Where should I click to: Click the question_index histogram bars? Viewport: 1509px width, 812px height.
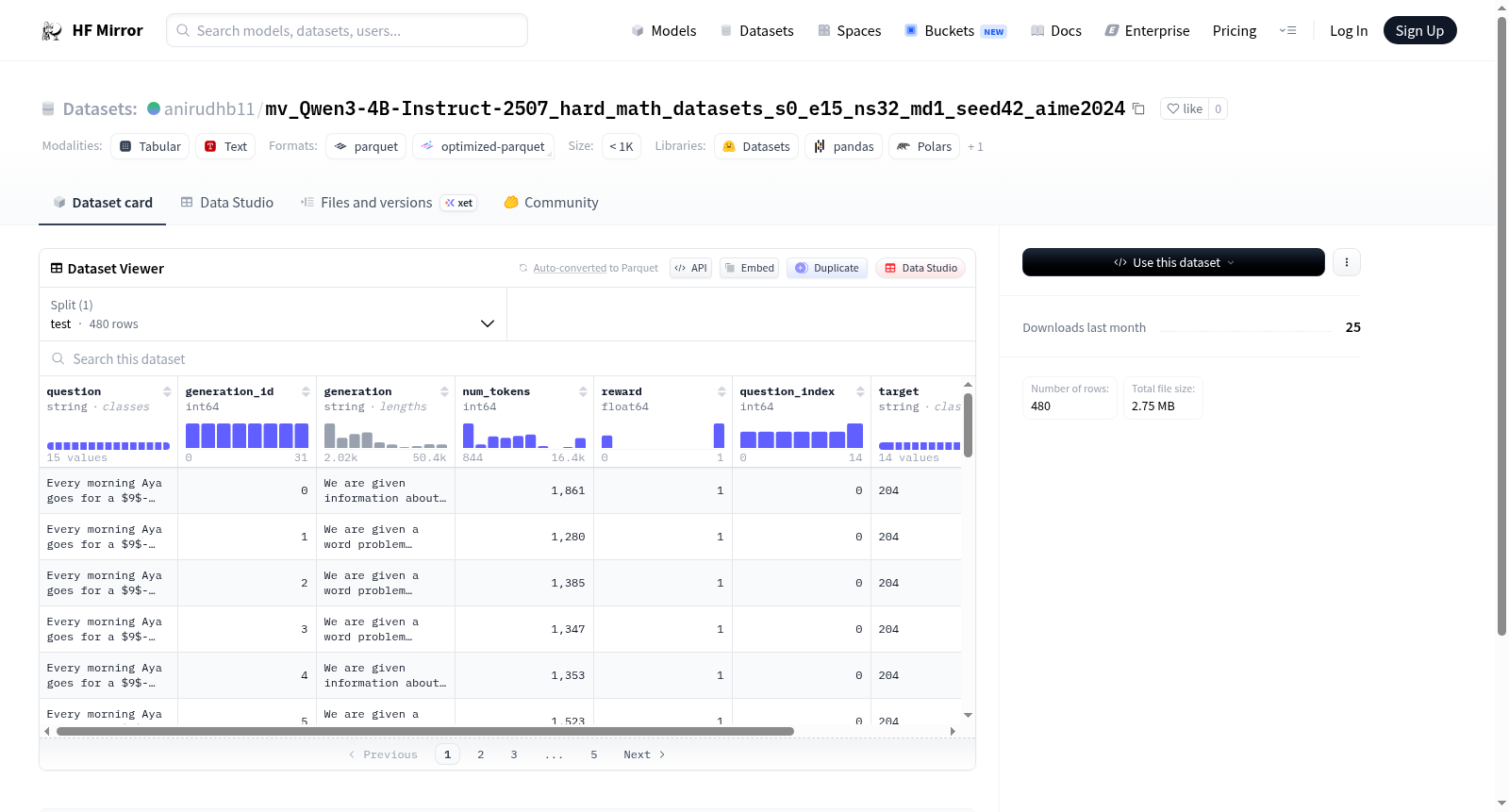[x=802, y=435]
